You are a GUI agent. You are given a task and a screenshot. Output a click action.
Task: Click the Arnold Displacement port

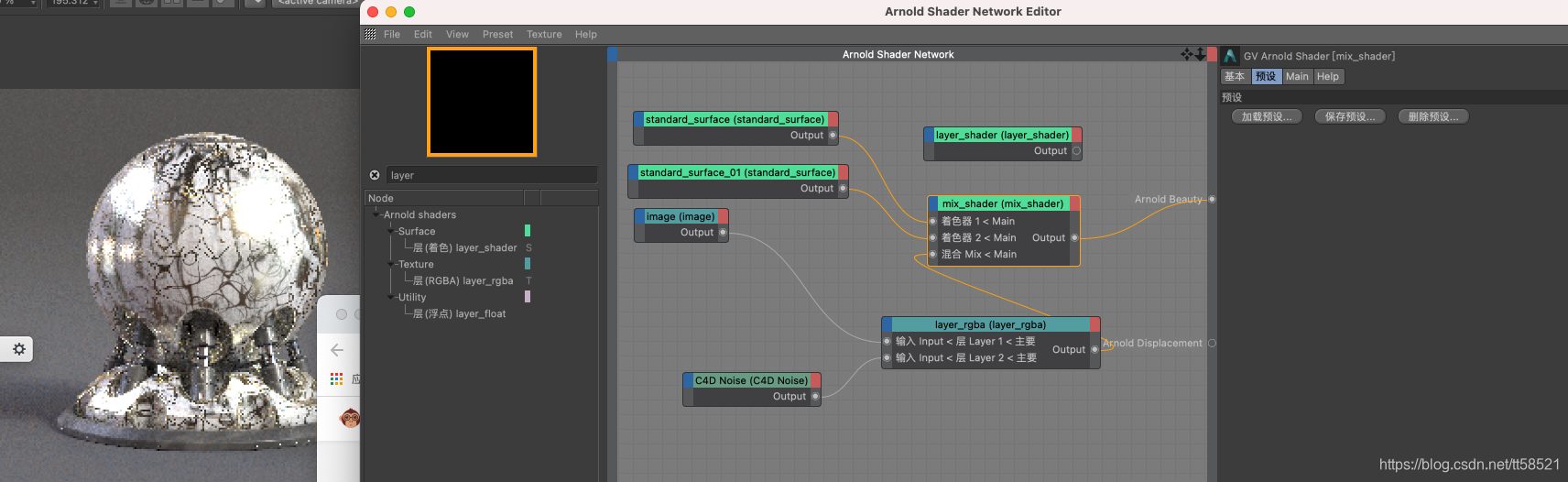pos(1212,343)
